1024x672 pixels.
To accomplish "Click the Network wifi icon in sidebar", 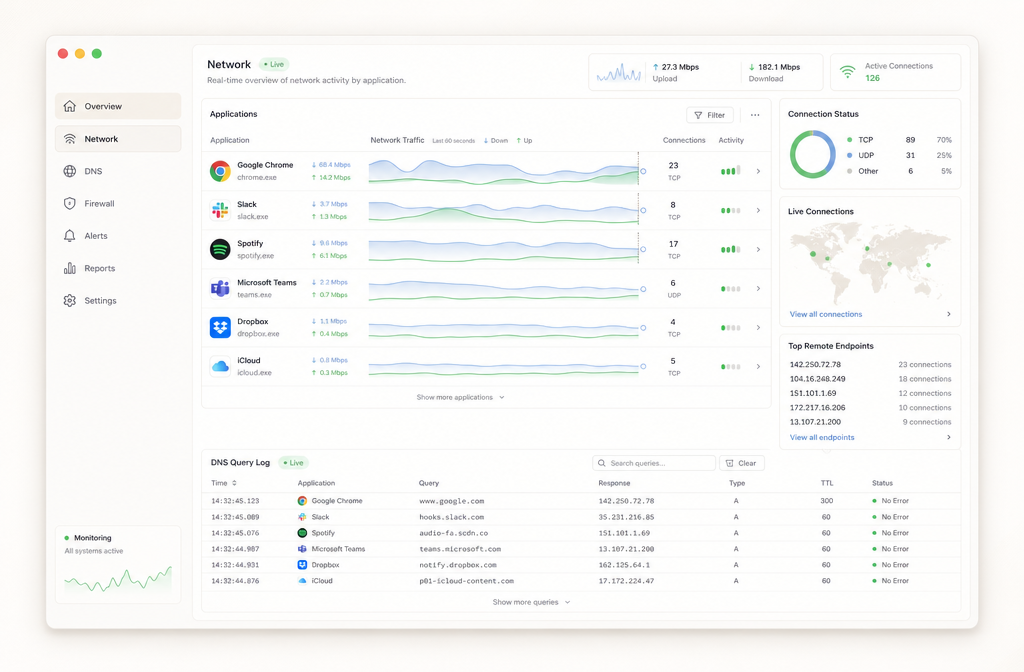I will click(x=70, y=138).
